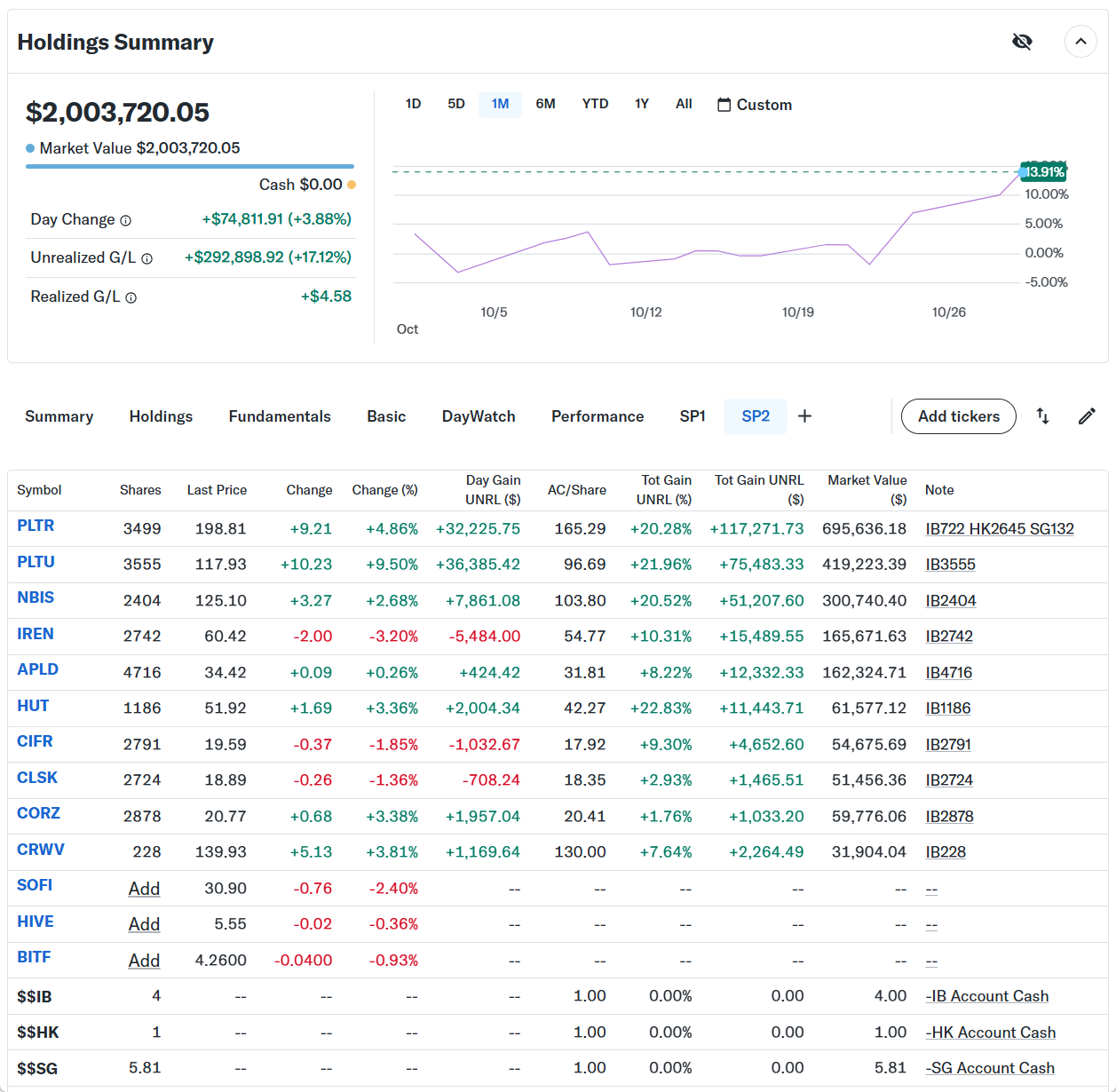Viewport: 1116px width, 1092px height.
Task: Click the Unrealized G/L info icon
Action: [147, 259]
